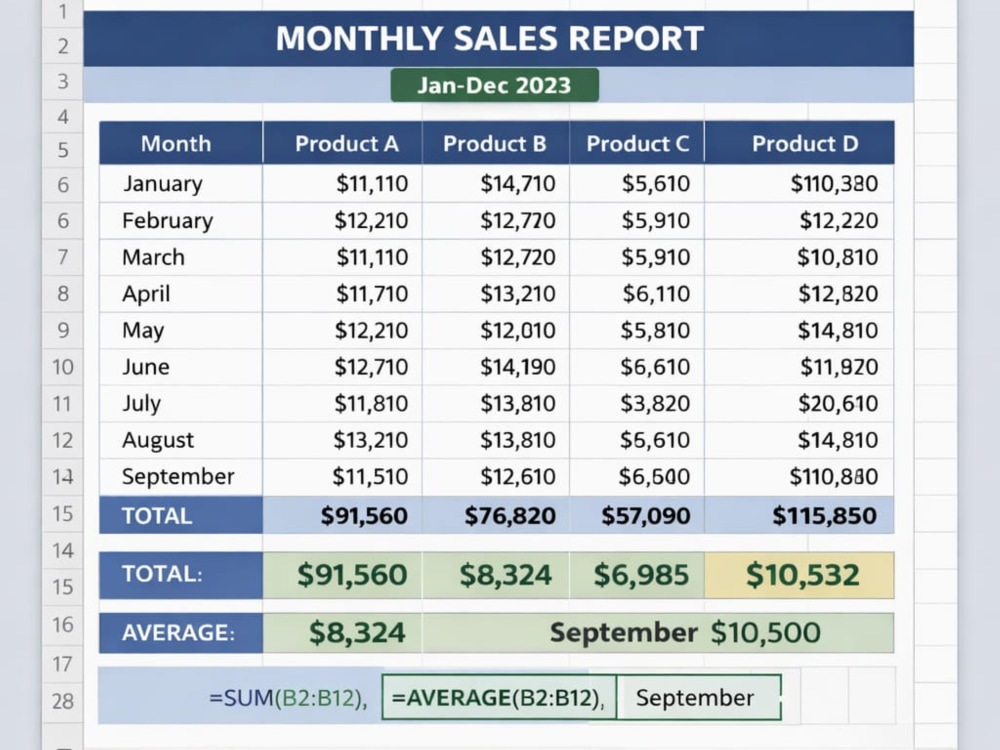
Task: Select row header number 28
Action: (62, 701)
